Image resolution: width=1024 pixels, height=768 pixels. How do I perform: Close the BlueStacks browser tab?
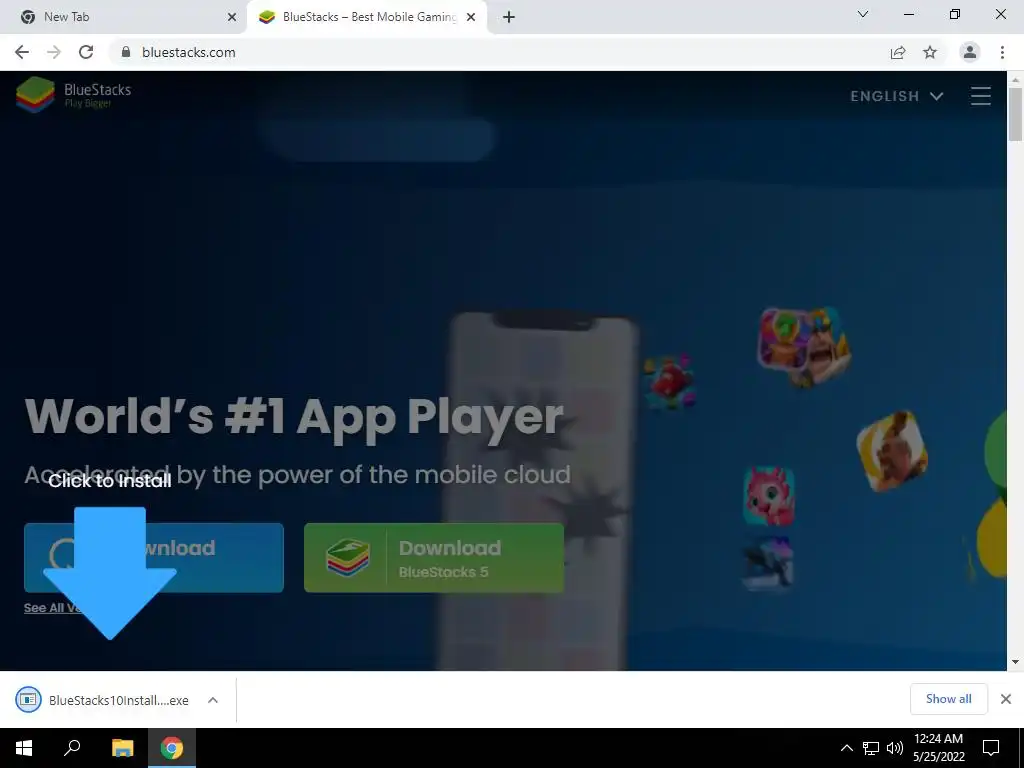pyautogui.click(x=471, y=17)
